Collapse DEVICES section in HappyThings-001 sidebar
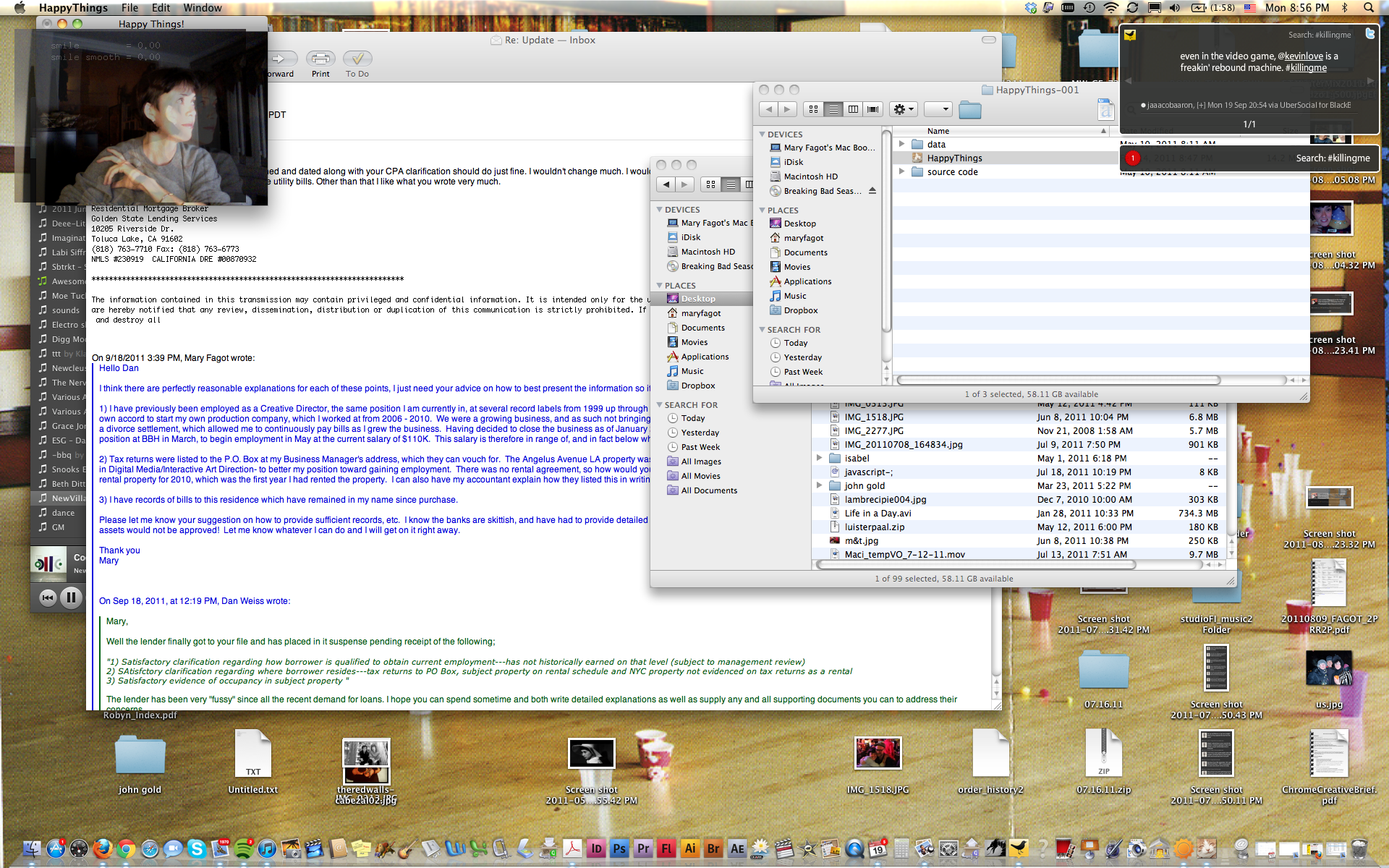This screenshot has width=1389, height=868. click(x=762, y=135)
